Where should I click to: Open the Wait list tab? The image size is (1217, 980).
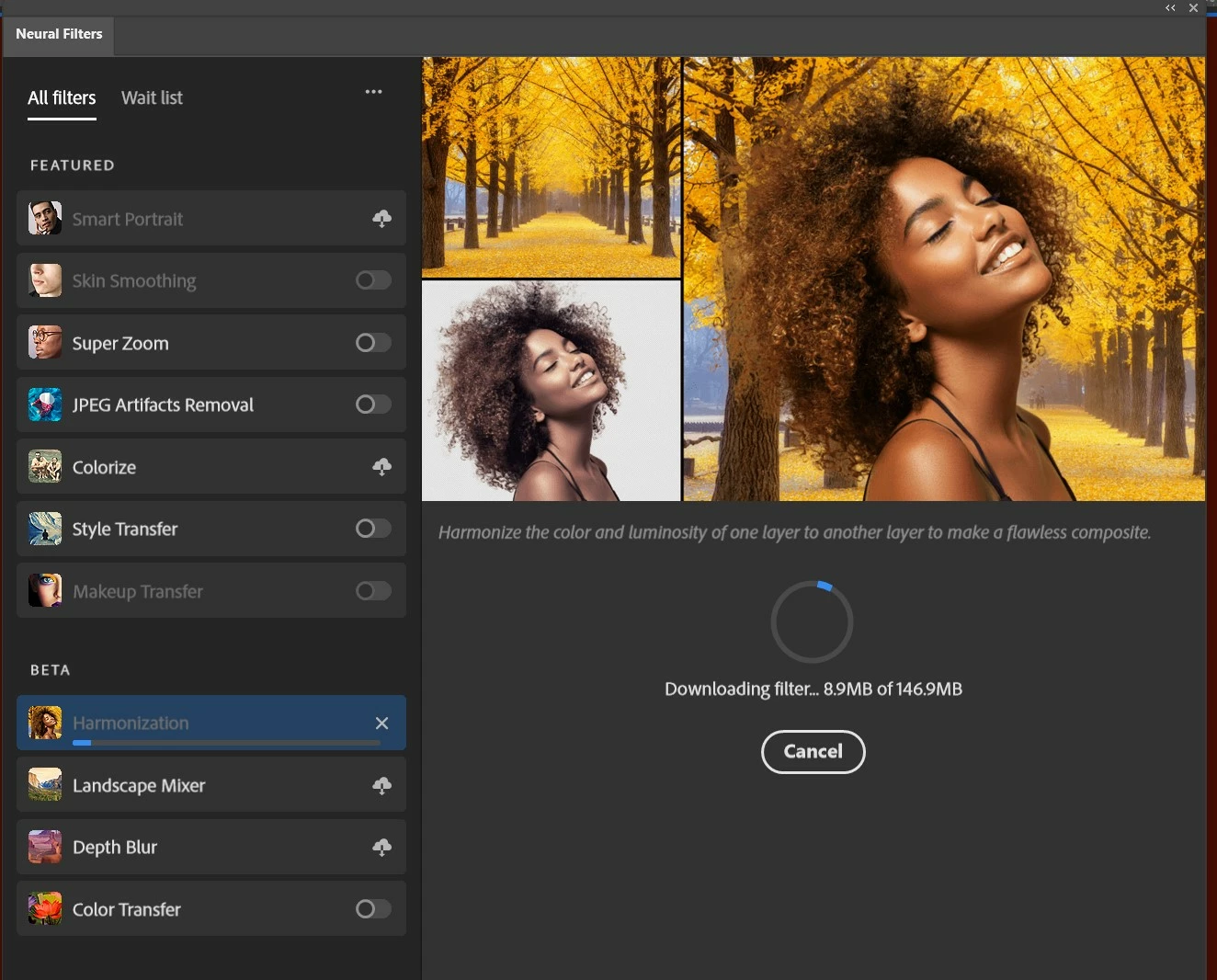click(x=152, y=98)
